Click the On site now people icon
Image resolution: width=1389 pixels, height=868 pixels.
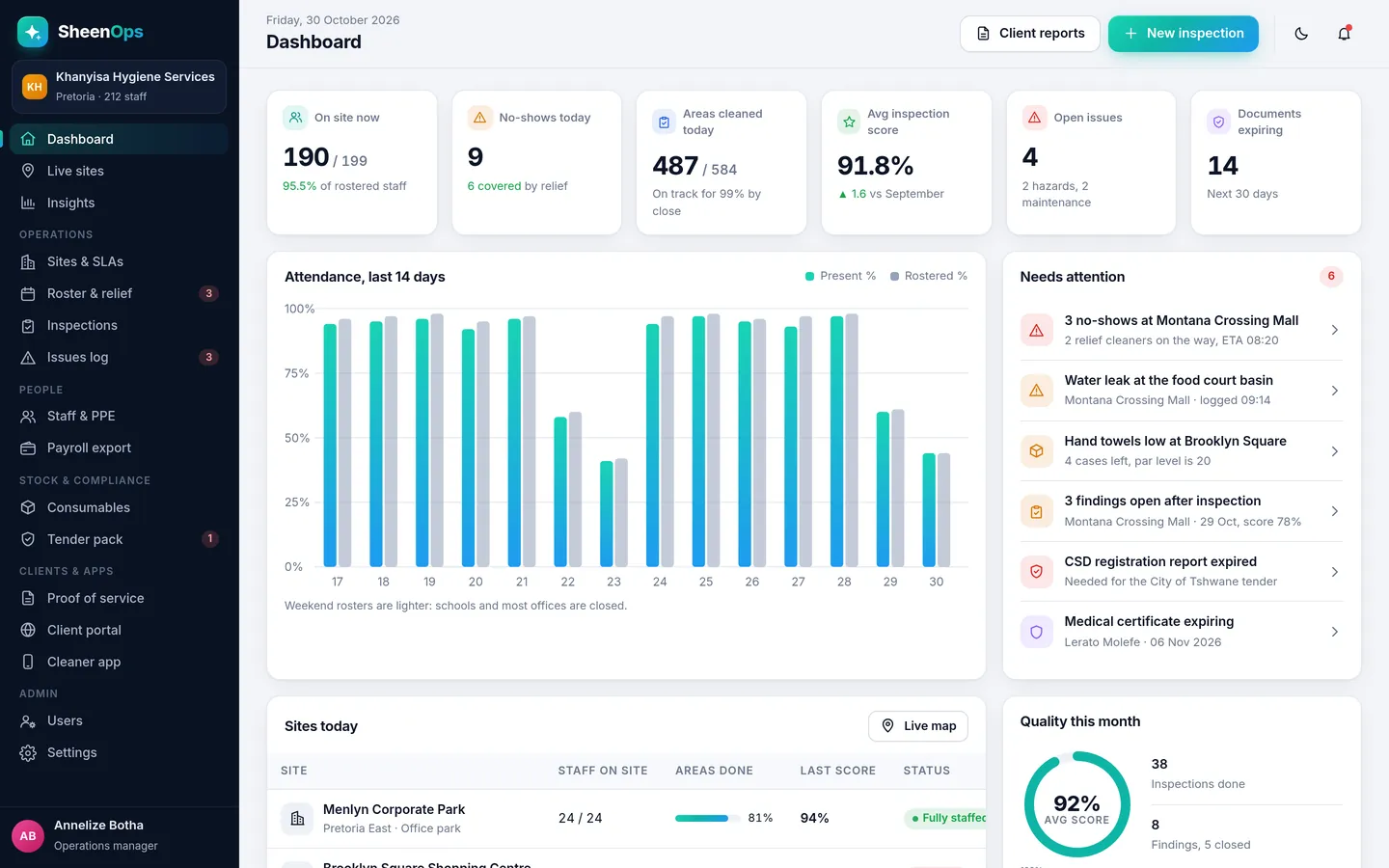295,118
